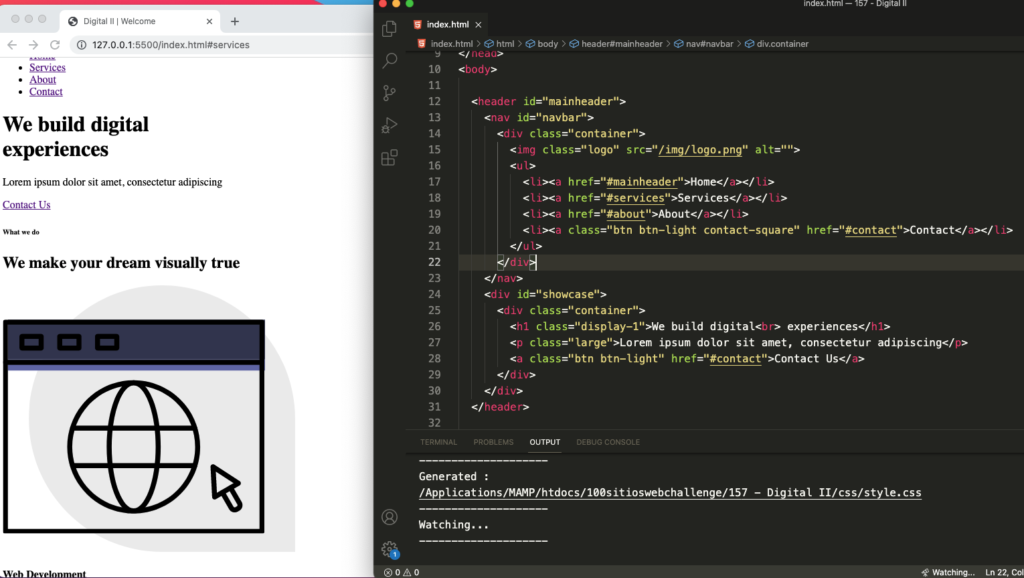Click the "What we do" text
The image size is (1024, 578).
21,232
